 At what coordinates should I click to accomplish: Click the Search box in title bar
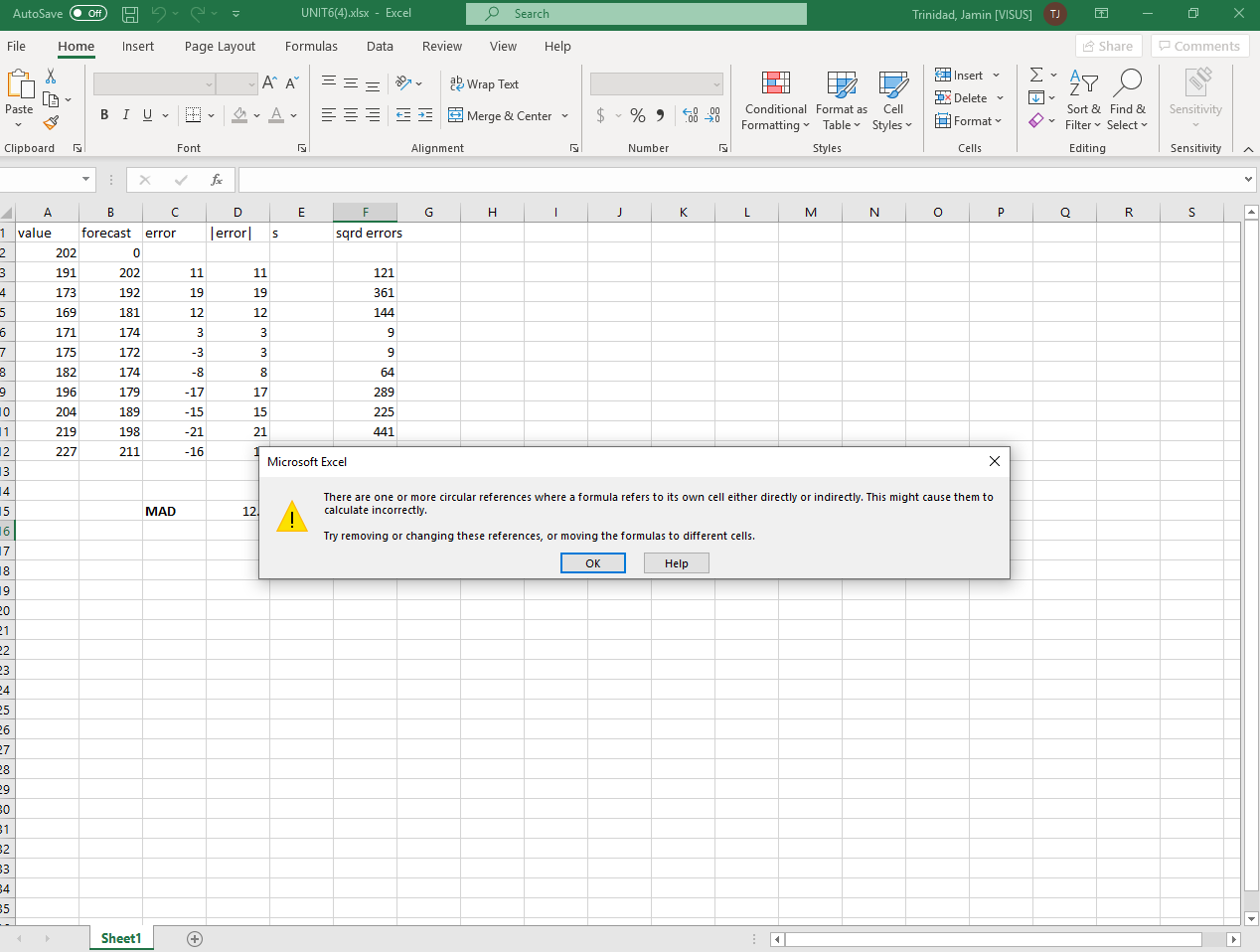point(636,14)
